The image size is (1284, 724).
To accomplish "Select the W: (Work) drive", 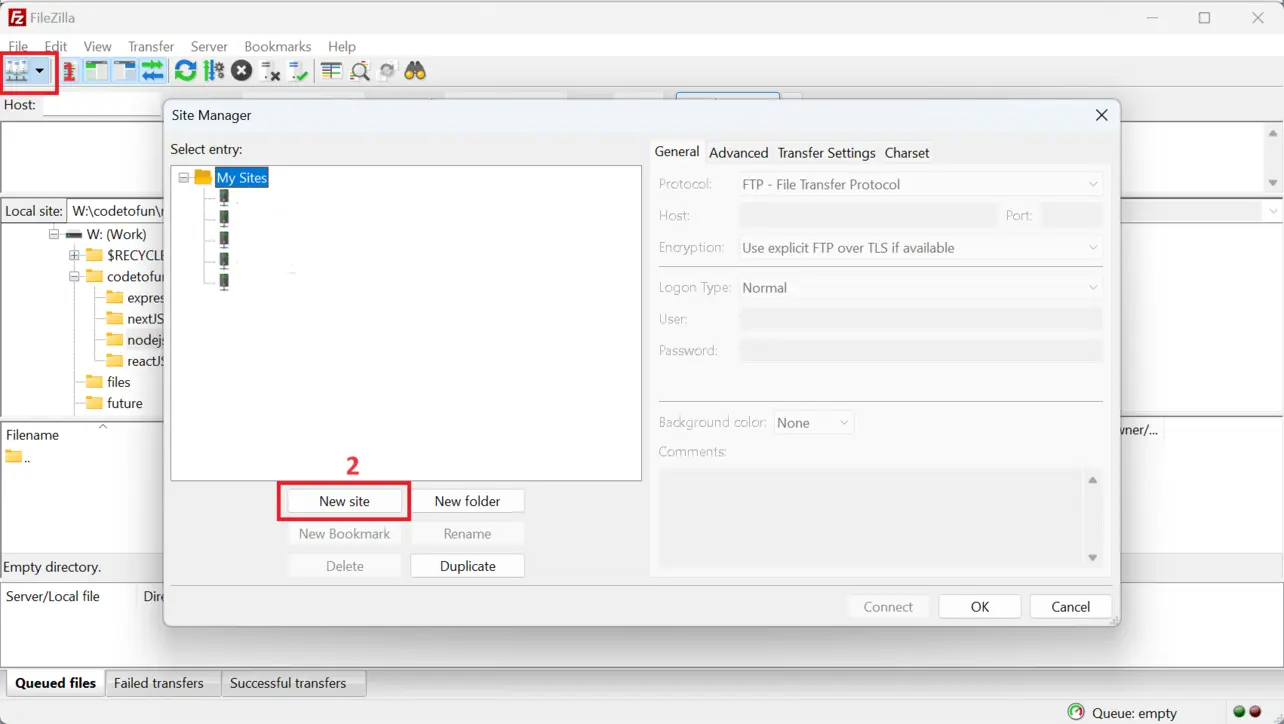I will click(x=116, y=234).
